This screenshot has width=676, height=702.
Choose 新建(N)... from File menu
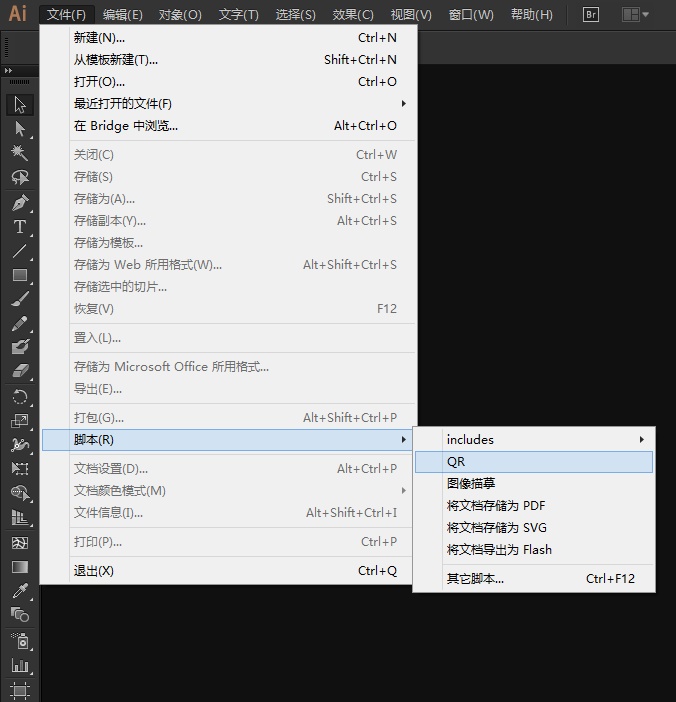pos(228,38)
